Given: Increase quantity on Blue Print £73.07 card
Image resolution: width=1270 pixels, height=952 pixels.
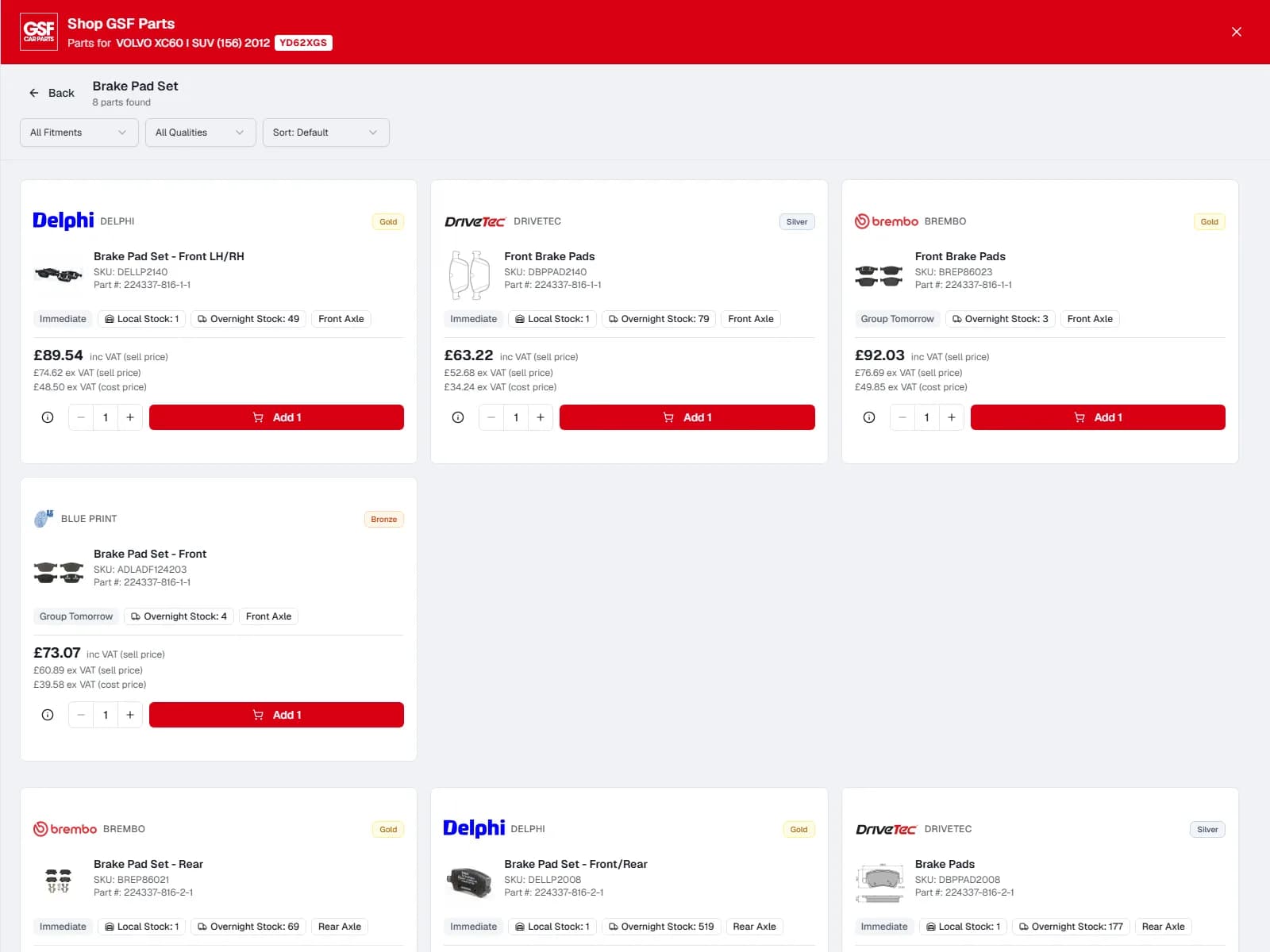Looking at the screenshot, I should pos(130,715).
